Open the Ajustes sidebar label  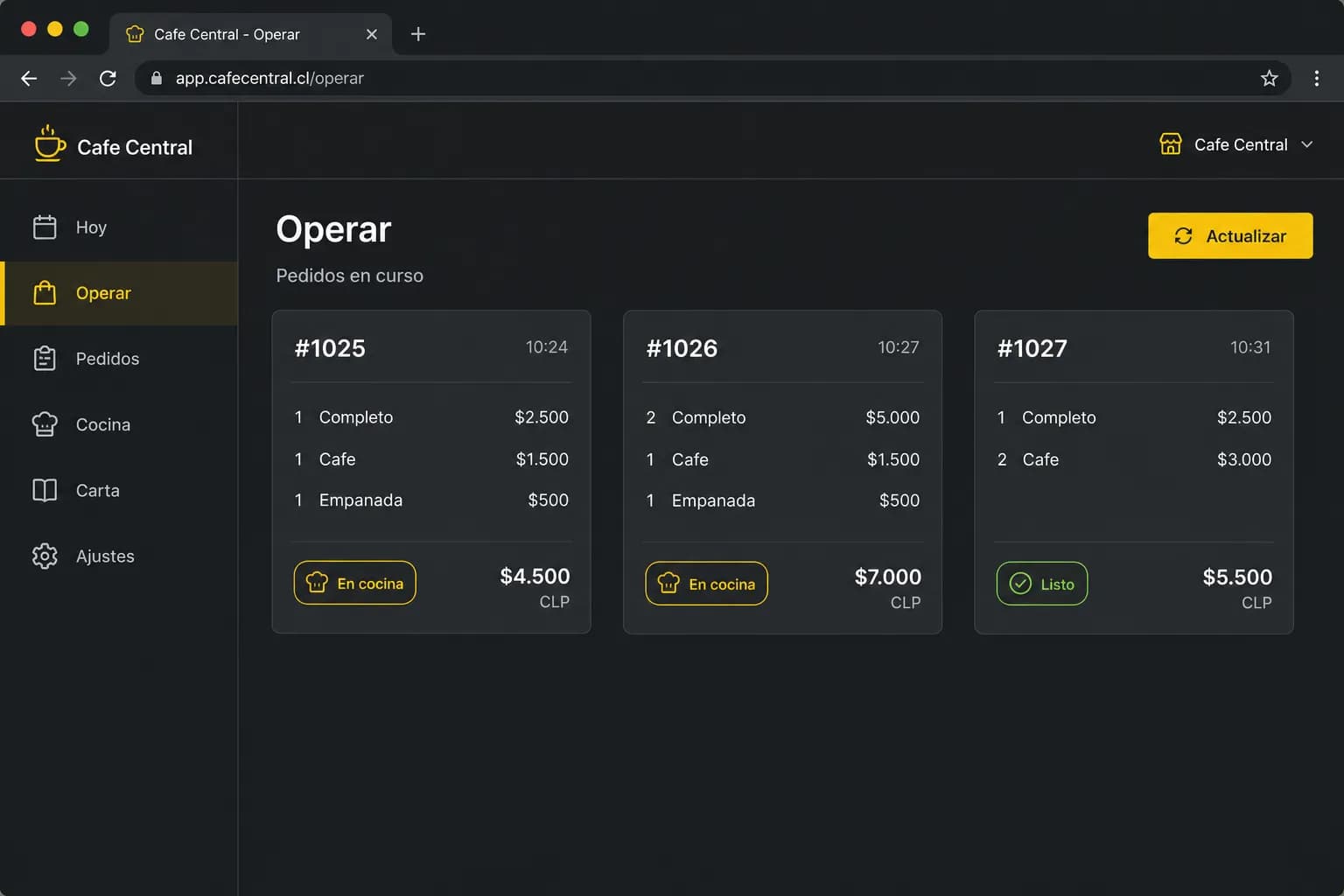(105, 556)
